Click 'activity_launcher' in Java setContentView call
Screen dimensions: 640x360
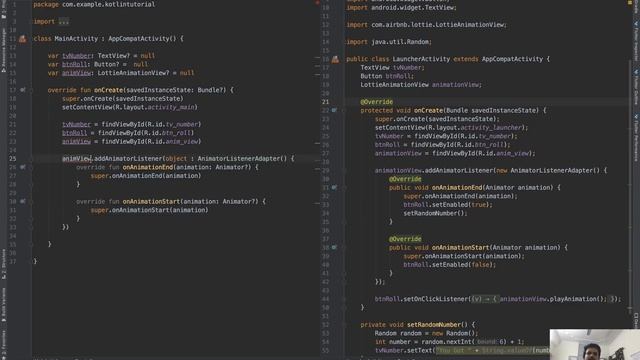(x=491, y=128)
